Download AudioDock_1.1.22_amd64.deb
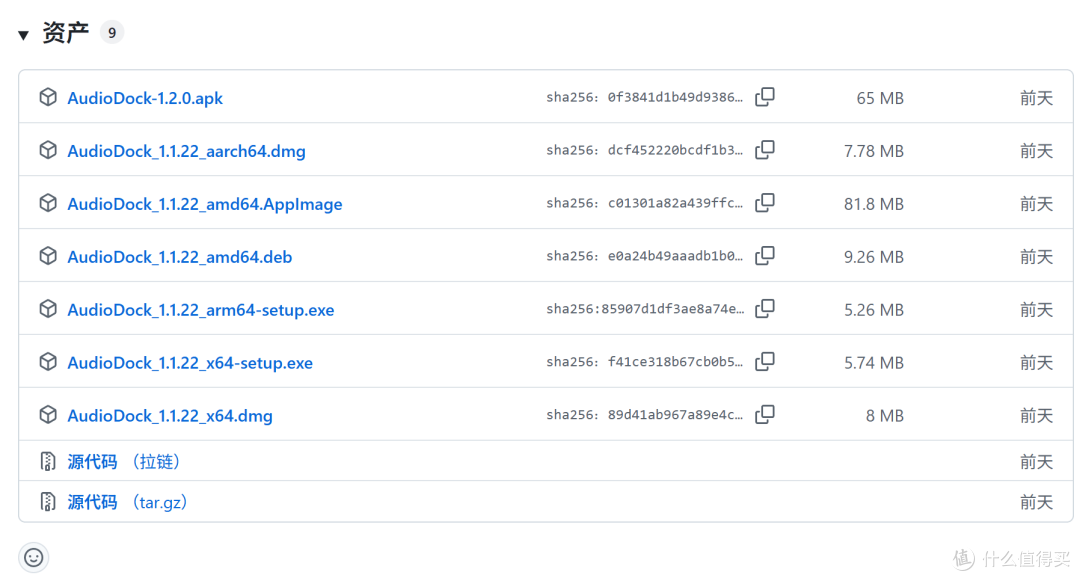1080x581 pixels. coord(179,257)
